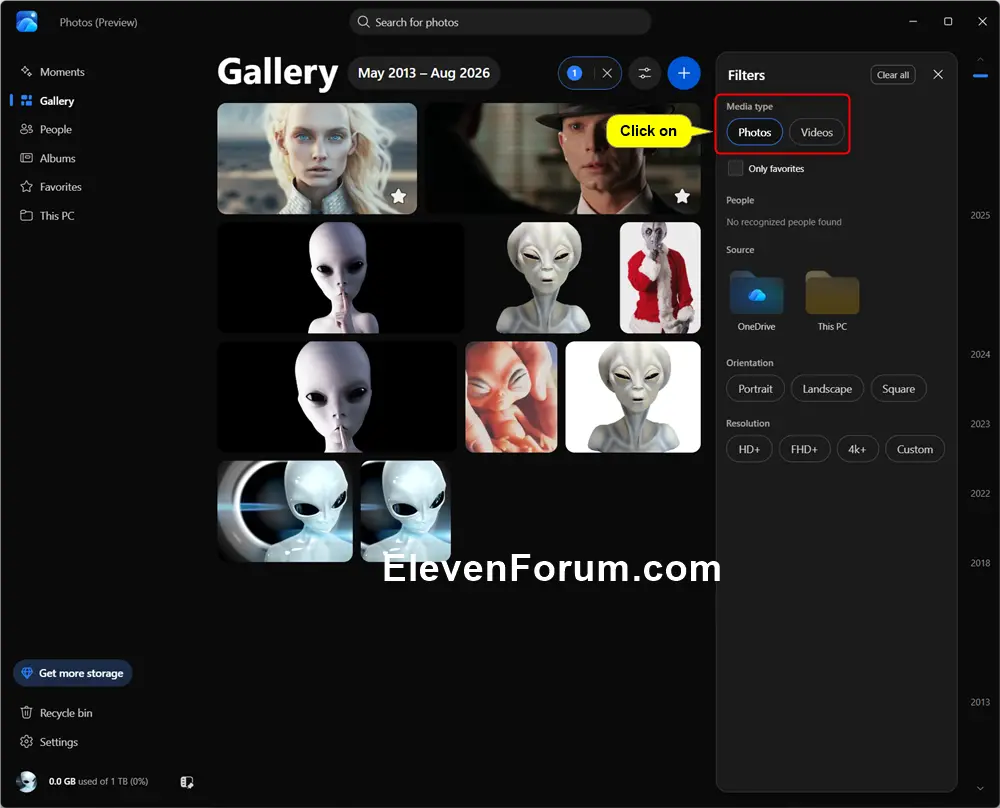
Task: Open the pink embryo-like alien thumbnail
Action: coord(511,397)
